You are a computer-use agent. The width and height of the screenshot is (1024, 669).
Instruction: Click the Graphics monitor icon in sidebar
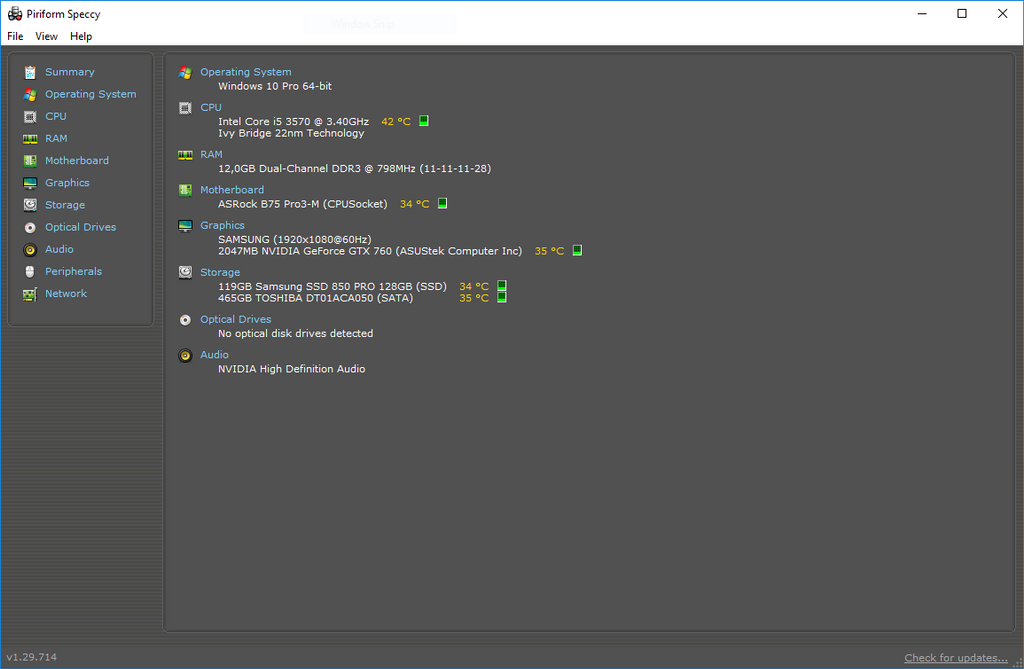(30, 183)
